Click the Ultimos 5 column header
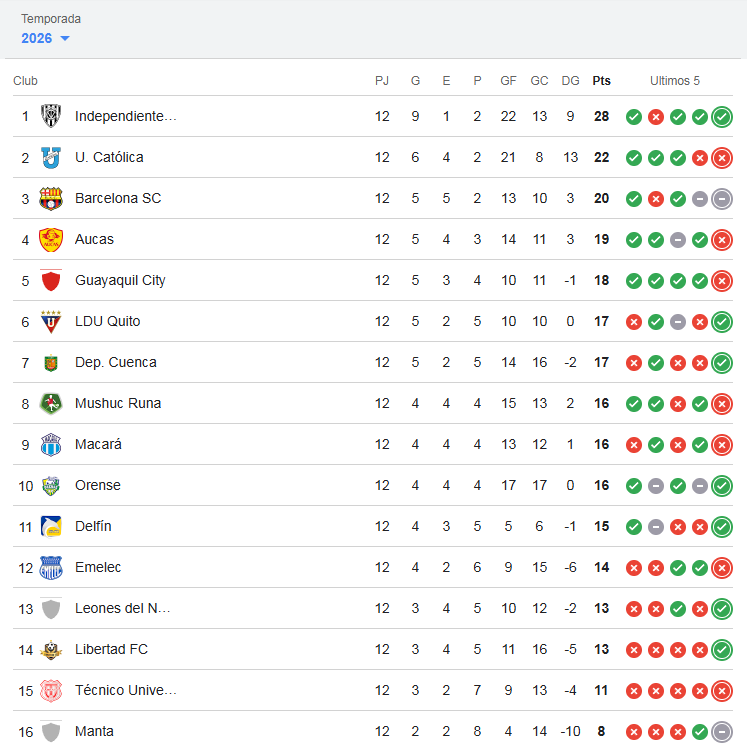 (675, 81)
